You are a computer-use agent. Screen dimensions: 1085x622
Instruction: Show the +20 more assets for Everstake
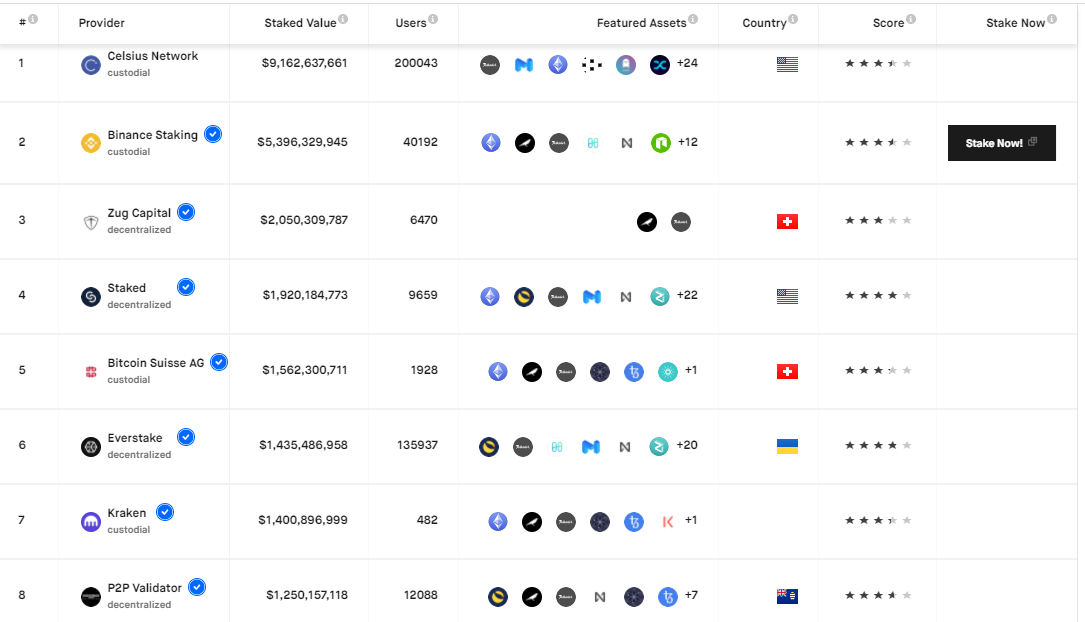(687, 445)
